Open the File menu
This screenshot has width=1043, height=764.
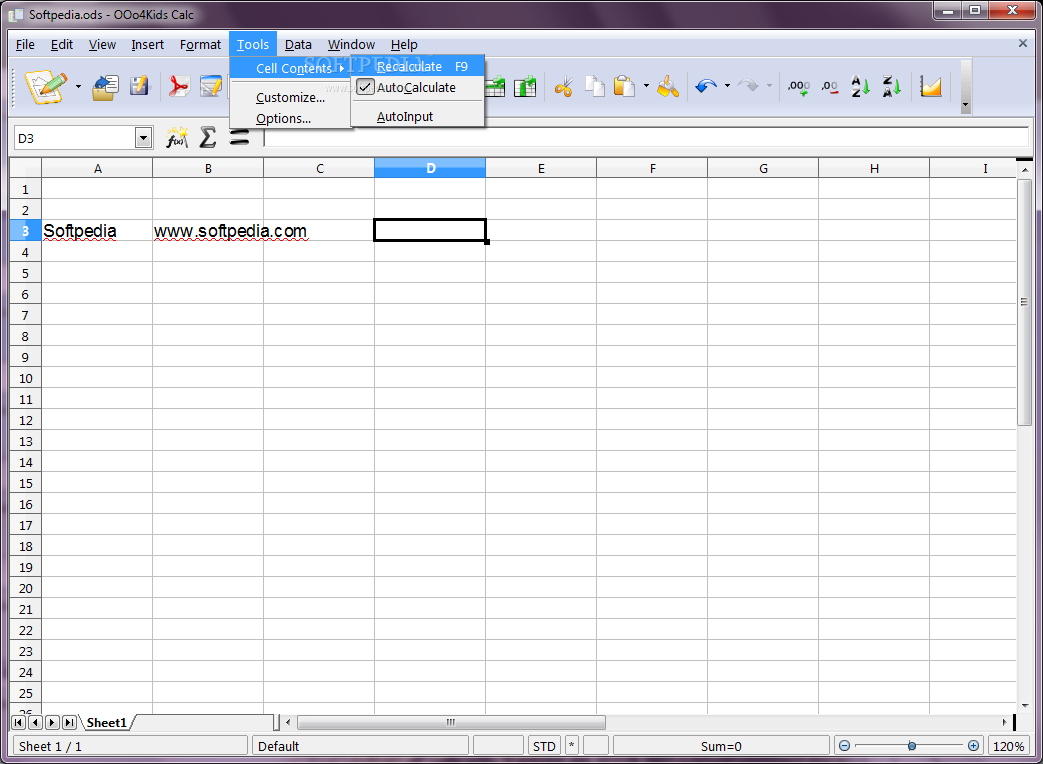(25, 45)
